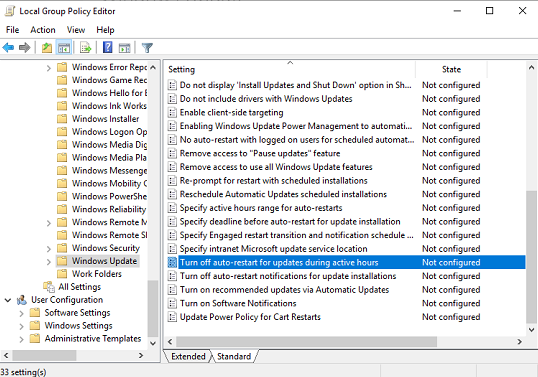Click the Back arrow toolbar icon

[x=8, y=47]
